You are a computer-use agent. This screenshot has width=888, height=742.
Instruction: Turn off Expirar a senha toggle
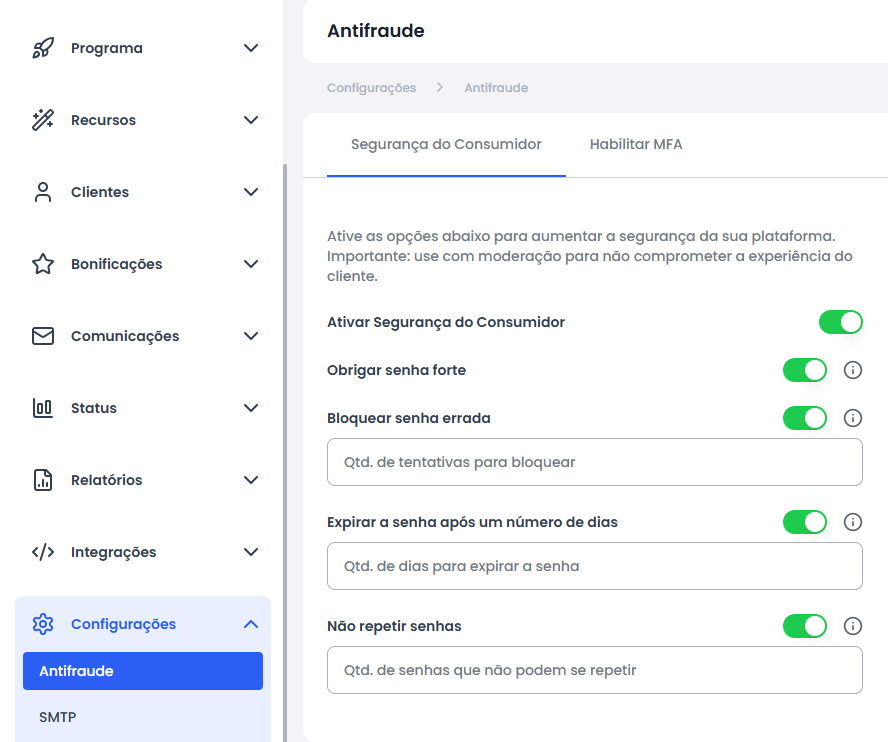tap(805, 522)
